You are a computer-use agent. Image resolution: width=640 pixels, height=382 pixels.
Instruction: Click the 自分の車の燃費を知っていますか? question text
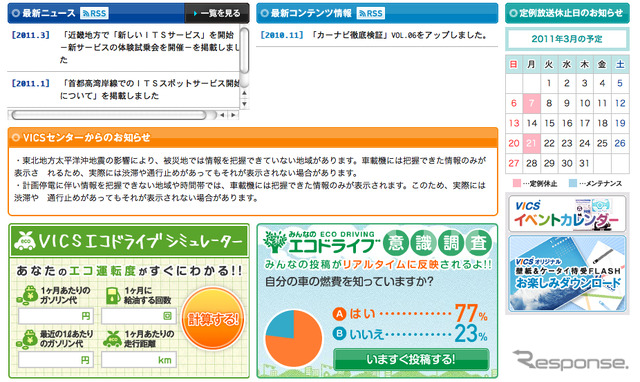pos(349,282)
